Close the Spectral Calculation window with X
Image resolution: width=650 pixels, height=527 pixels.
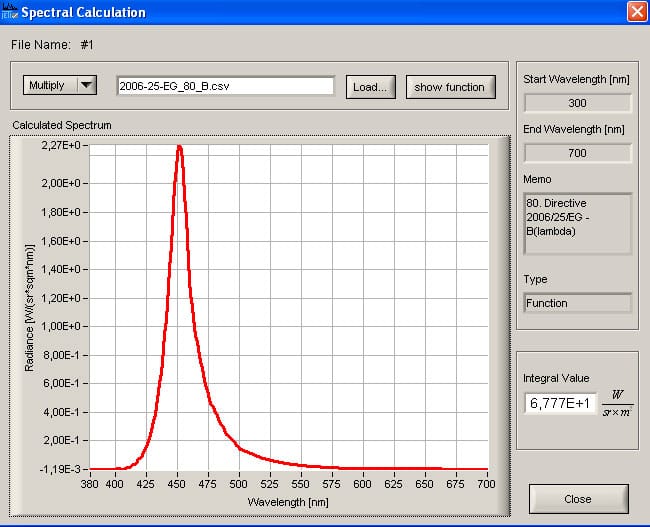(637, 12)
